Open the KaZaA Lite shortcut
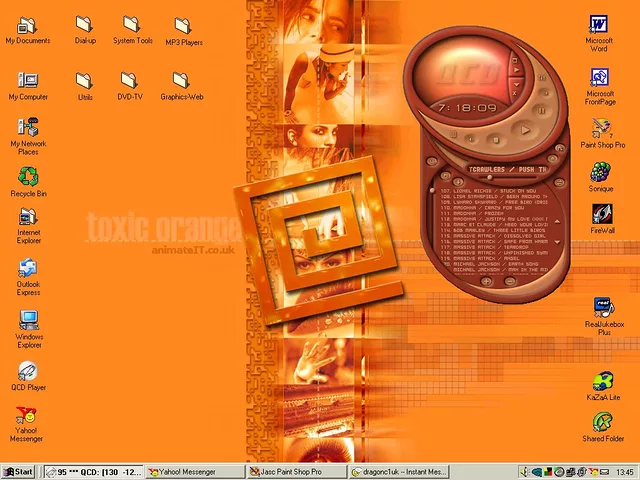The image size is (640, 480). coord(603,386)
